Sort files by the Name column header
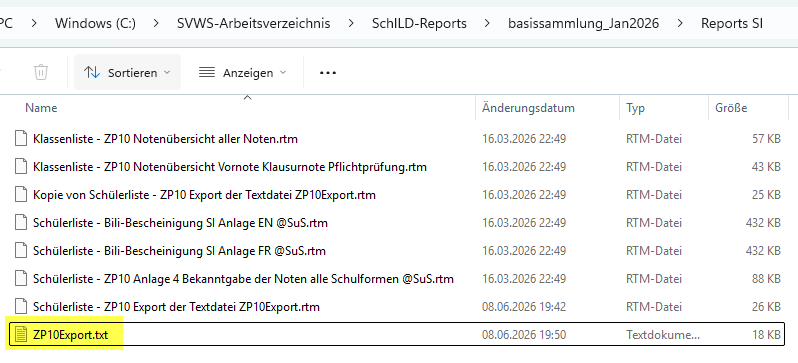 (x=41, y=108)
